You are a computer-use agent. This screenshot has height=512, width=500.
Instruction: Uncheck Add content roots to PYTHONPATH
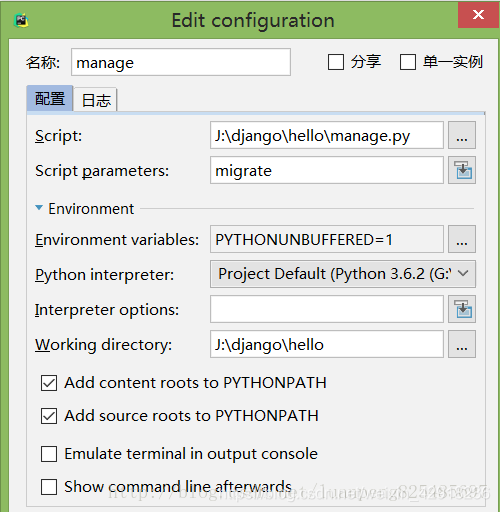(x=49, y=383)
